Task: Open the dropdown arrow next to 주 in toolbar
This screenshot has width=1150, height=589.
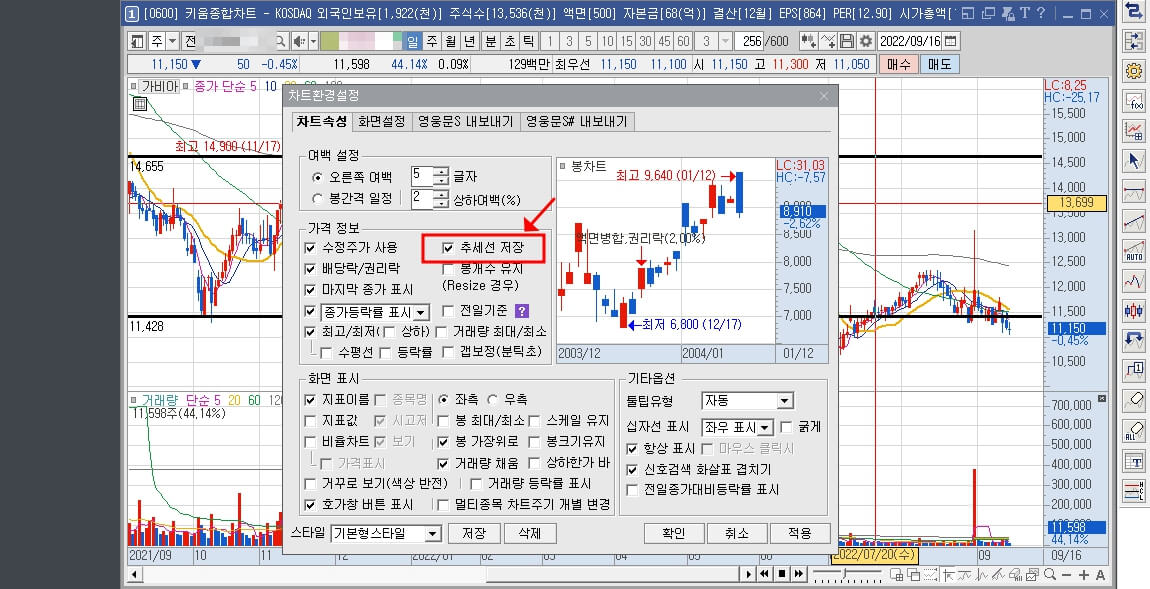Action: pyautogui.click(x=173, y=41)
